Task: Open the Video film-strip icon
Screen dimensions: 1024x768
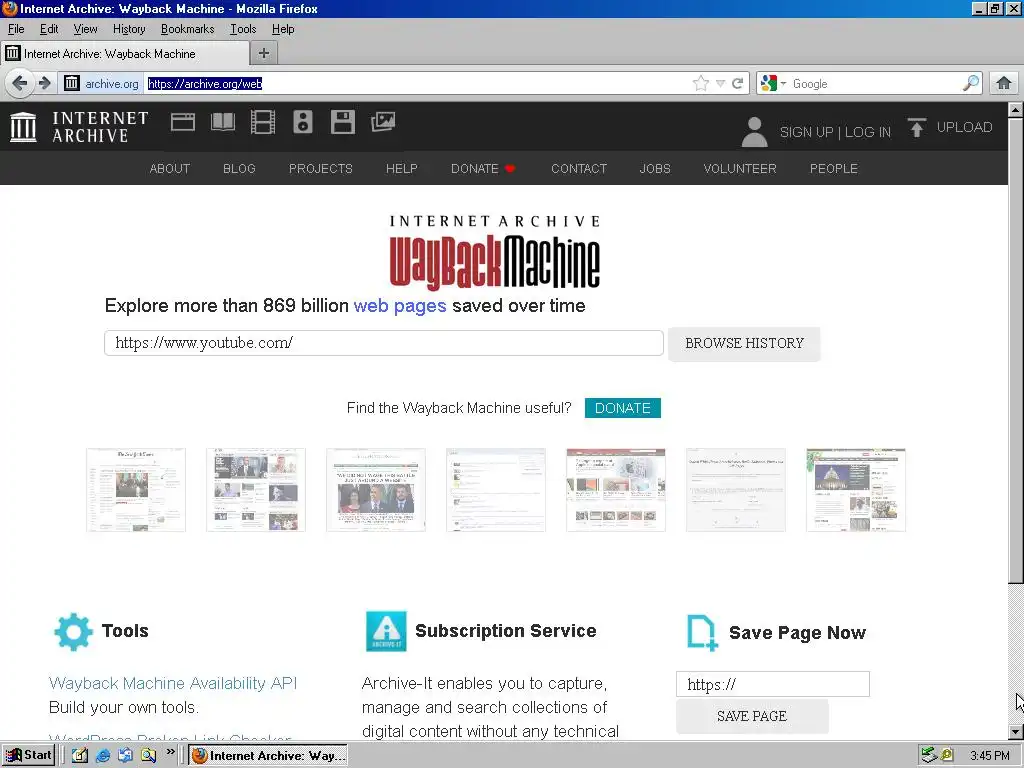Action: pos(263,122)
